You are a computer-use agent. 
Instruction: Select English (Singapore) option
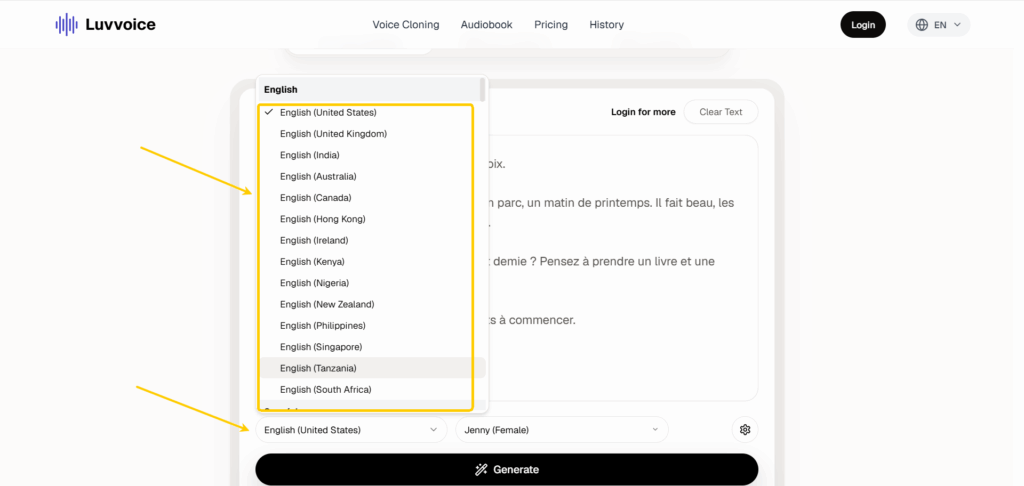click(x=372, y=347)
